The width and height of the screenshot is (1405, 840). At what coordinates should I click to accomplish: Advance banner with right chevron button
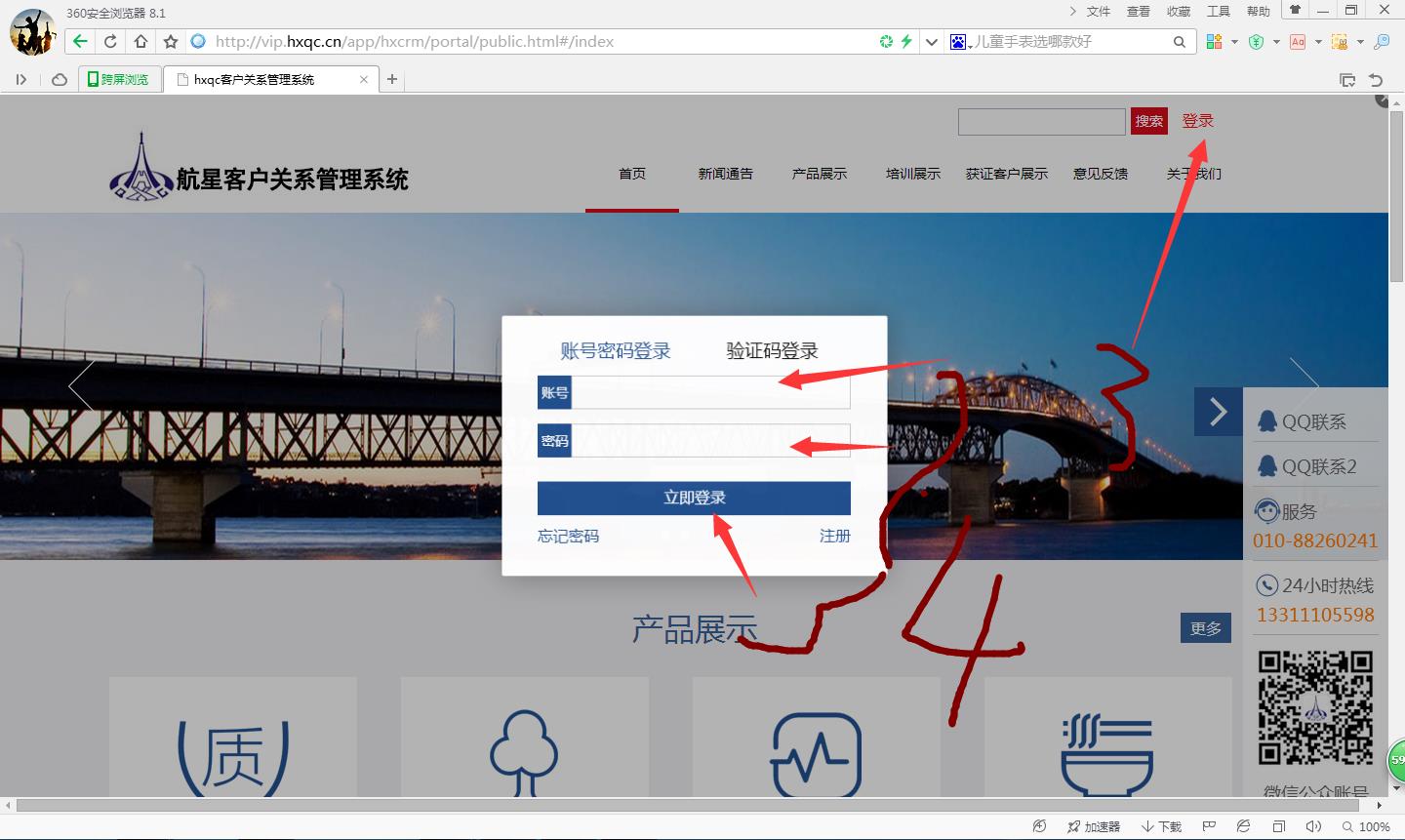[x=1218, y=412]
